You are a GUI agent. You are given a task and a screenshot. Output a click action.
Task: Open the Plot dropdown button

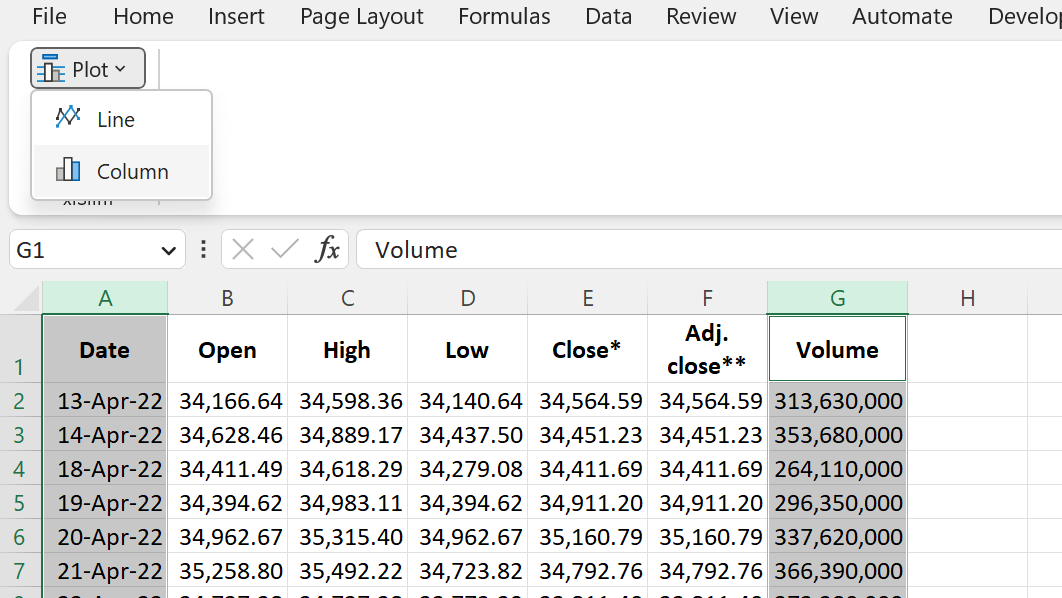pos(88,68)
